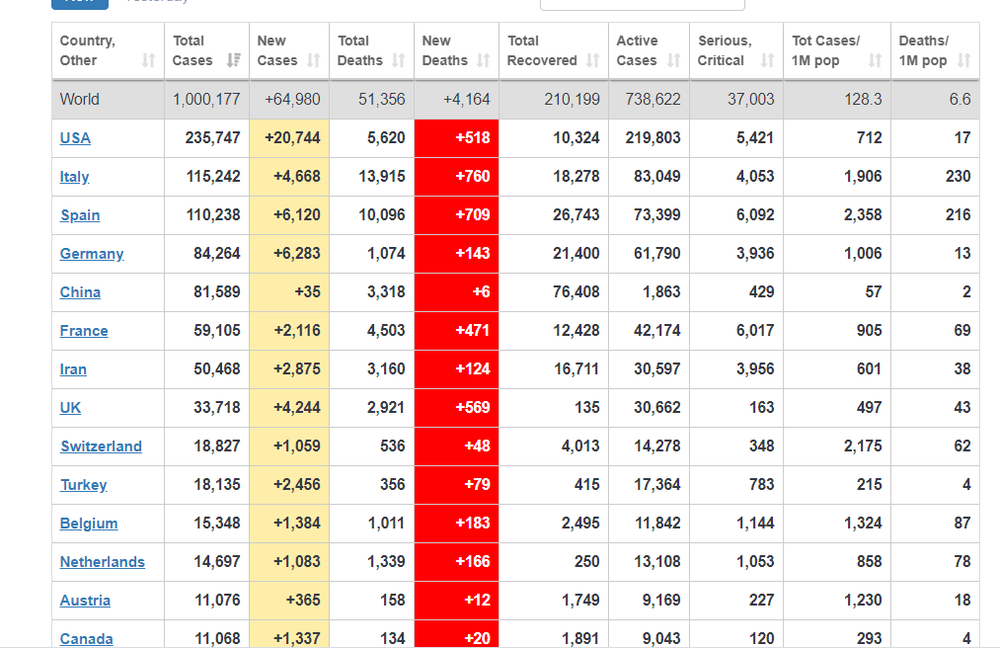Select the Switzerland link
Viewport: 1000px width, 648px height.
(101, 446)
